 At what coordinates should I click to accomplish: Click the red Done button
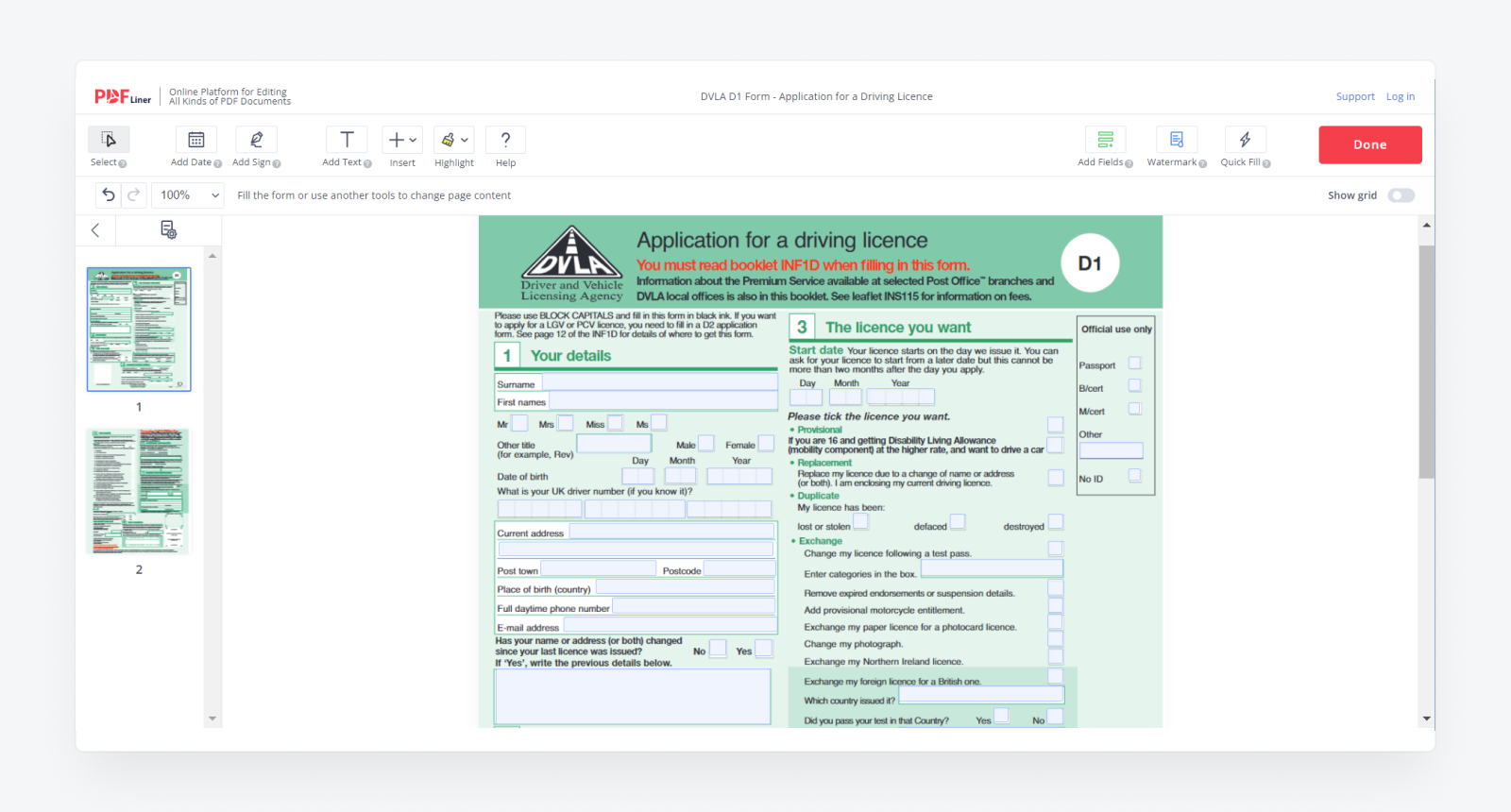[x=1370, y=144]
